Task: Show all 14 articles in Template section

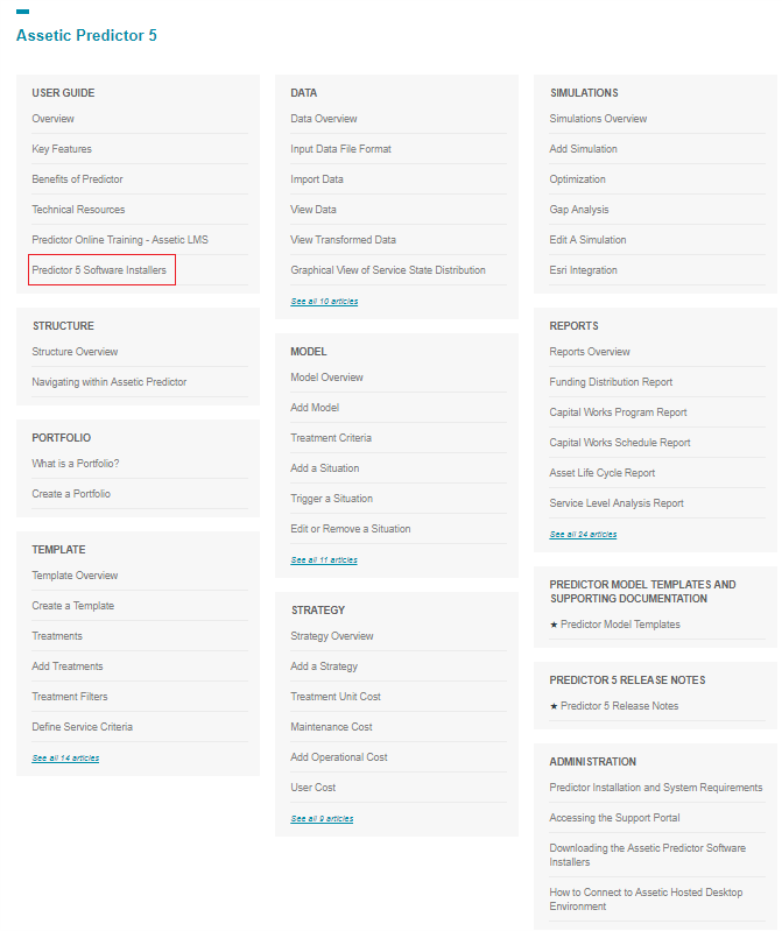Action: (65, 758)
